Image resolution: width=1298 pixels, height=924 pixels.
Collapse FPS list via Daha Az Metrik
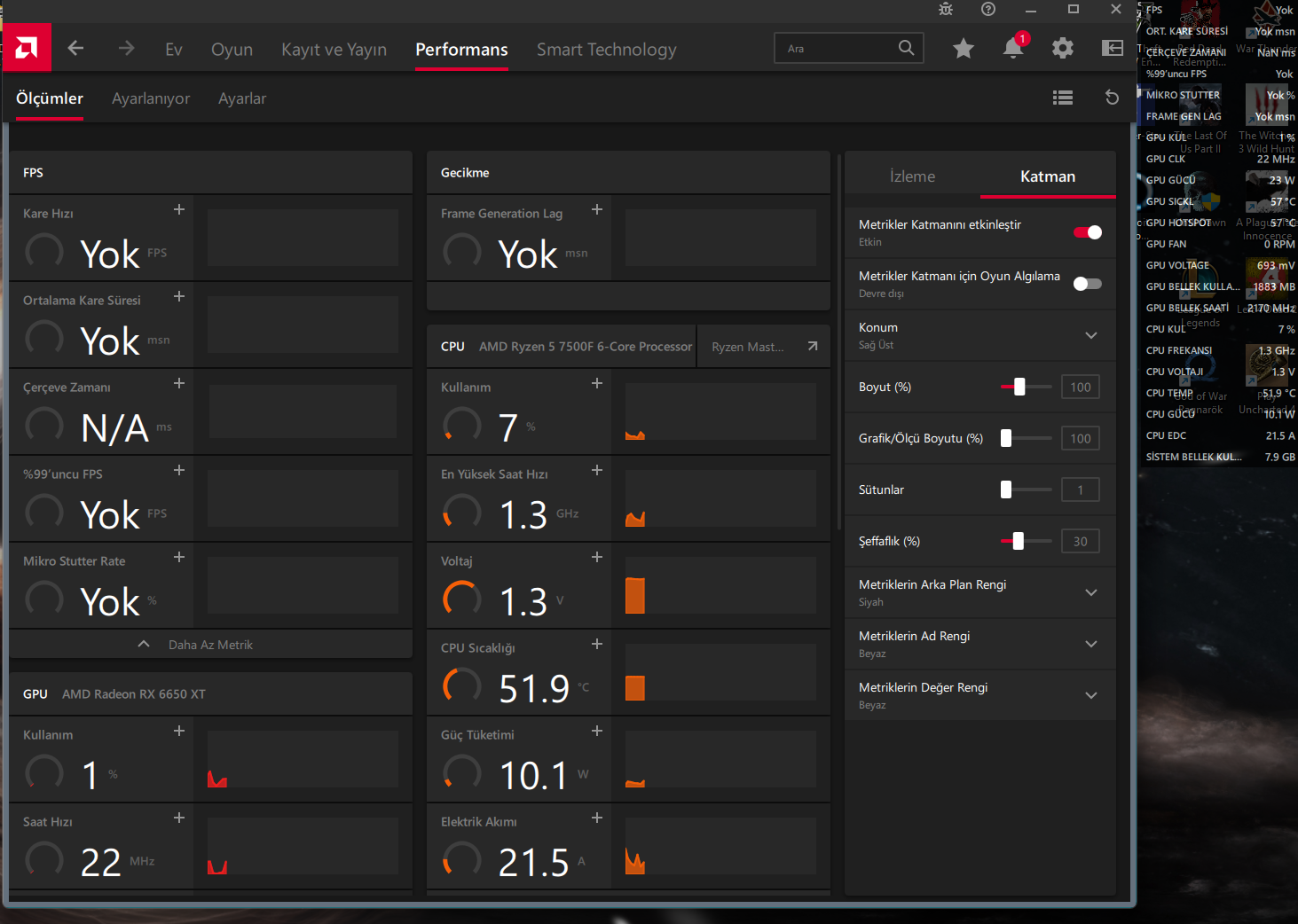[211, 645]
